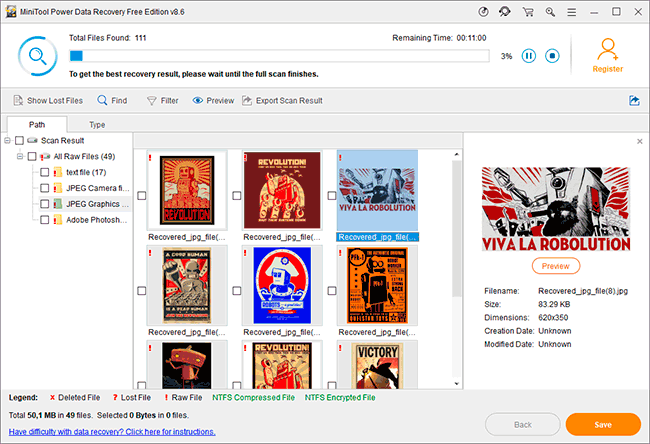Click Export Scan Result
This screenshot has height=444, width=650.
282,101
